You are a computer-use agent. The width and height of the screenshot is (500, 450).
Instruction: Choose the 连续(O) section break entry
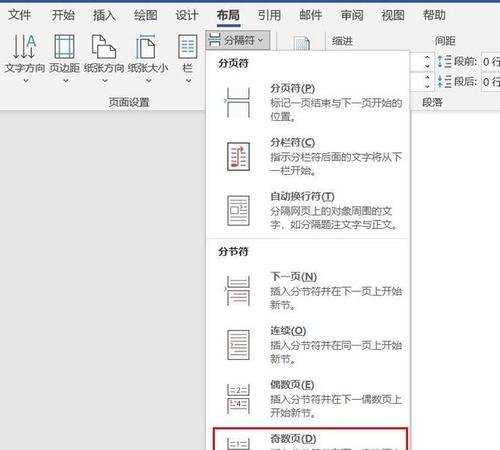coord(308,345)
